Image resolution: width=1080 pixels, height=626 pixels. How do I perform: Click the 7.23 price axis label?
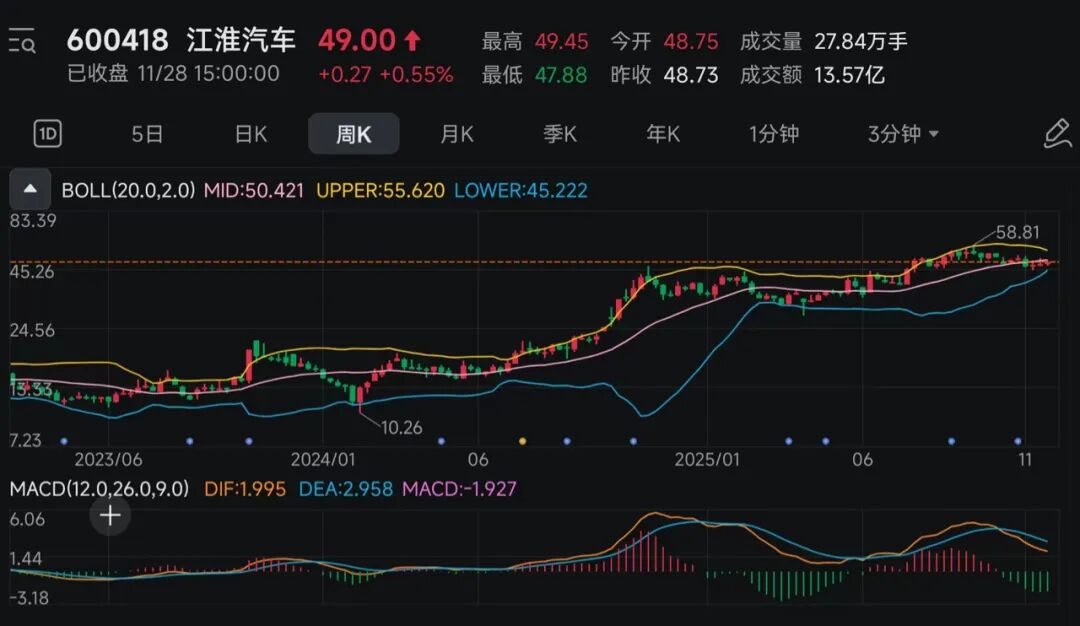point(25,440)
